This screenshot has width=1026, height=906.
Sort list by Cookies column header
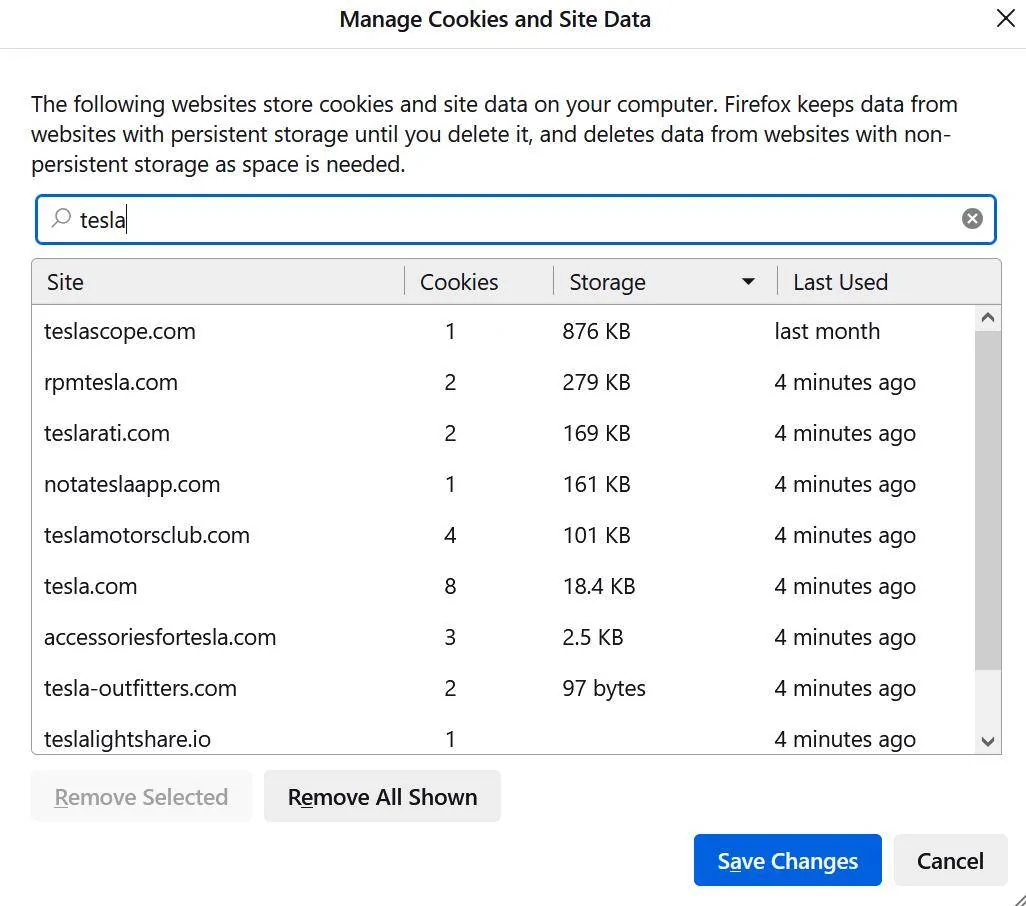(x=478, y=282)
